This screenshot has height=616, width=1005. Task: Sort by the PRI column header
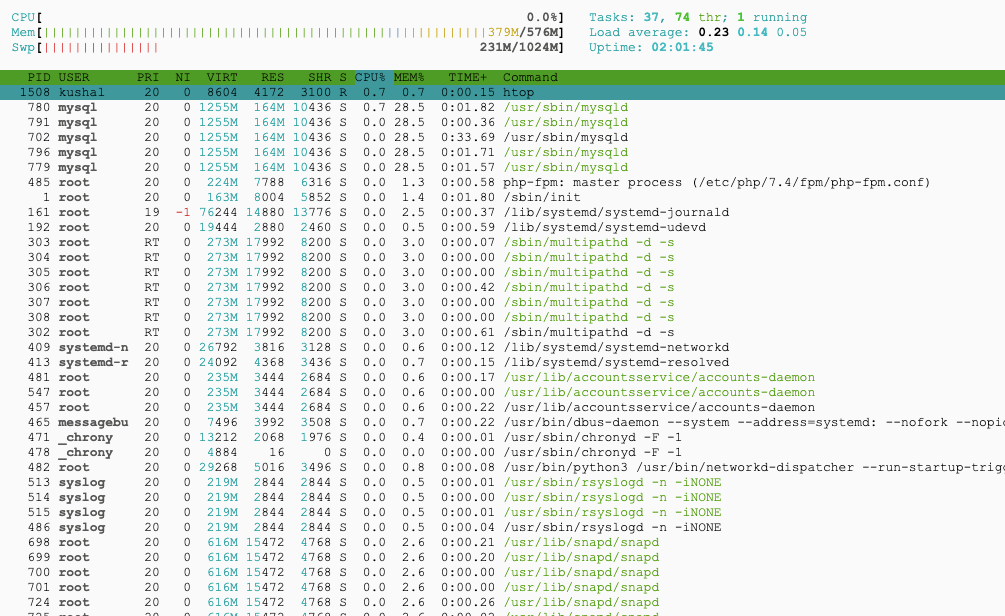point(147,77)
